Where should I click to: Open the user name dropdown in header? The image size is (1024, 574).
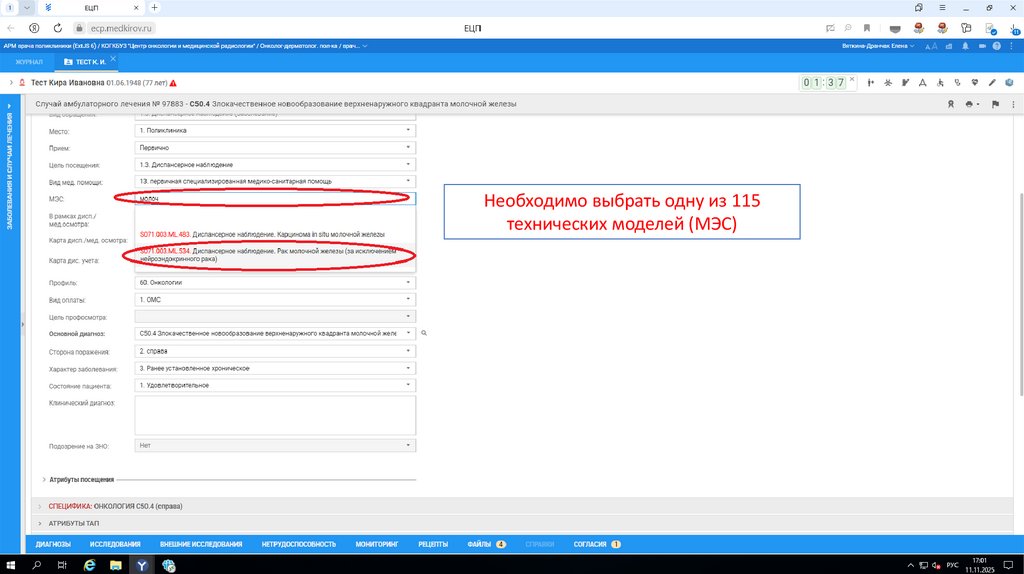(878, 46)
